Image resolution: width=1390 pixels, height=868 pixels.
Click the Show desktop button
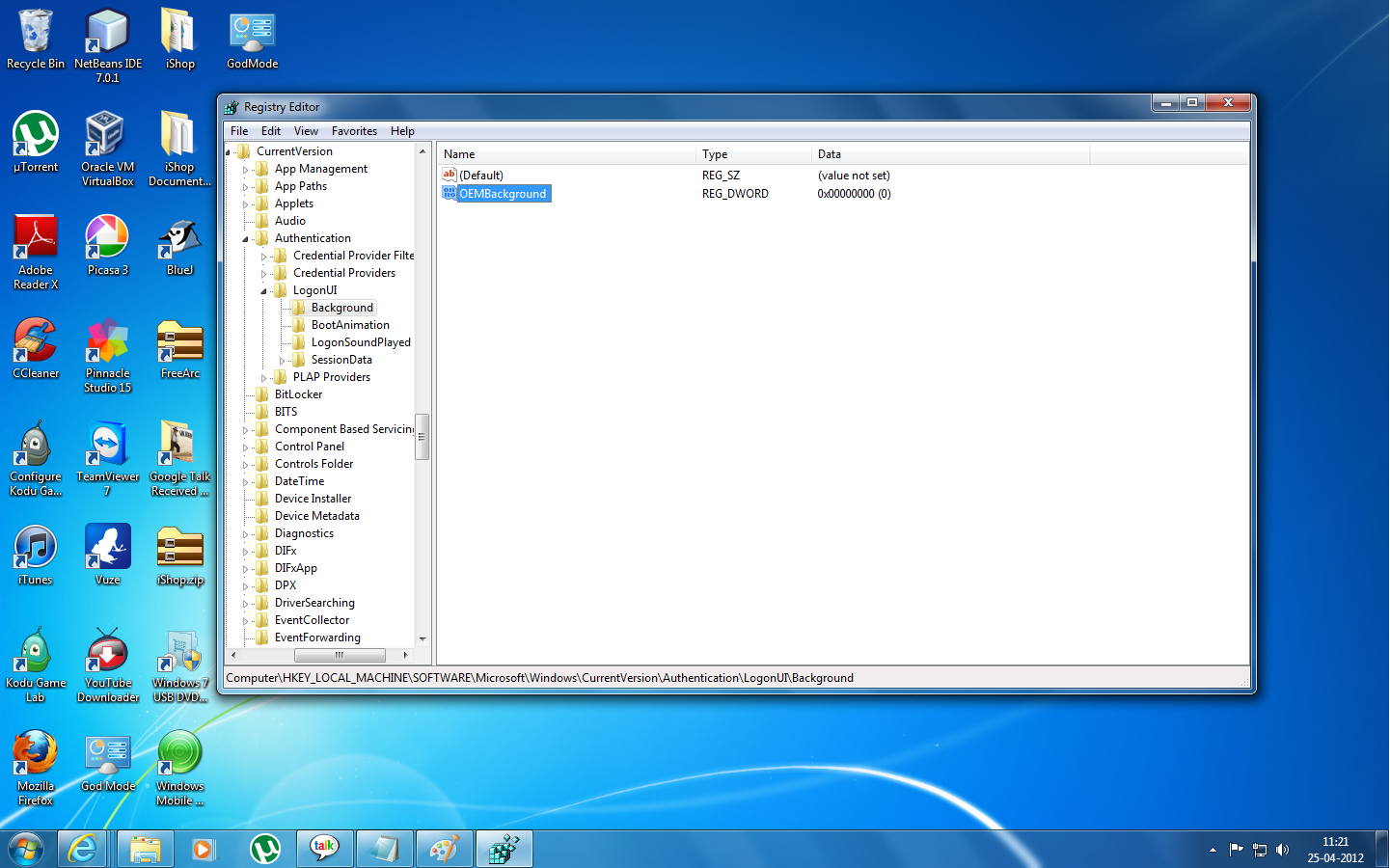pyautogui.click(x=1381, y=849)
